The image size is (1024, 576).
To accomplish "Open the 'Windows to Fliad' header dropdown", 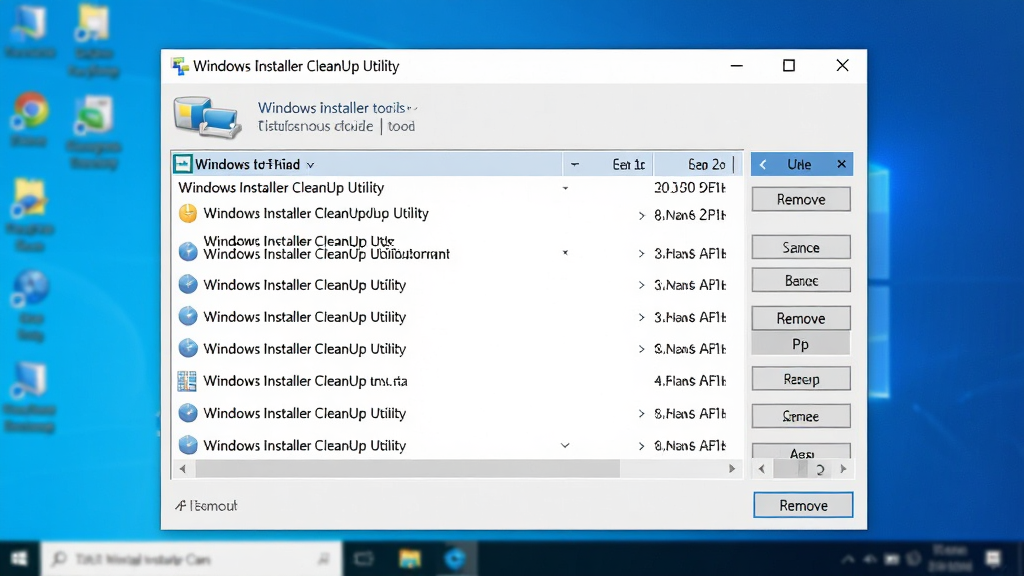I will [x=310, y=165].
